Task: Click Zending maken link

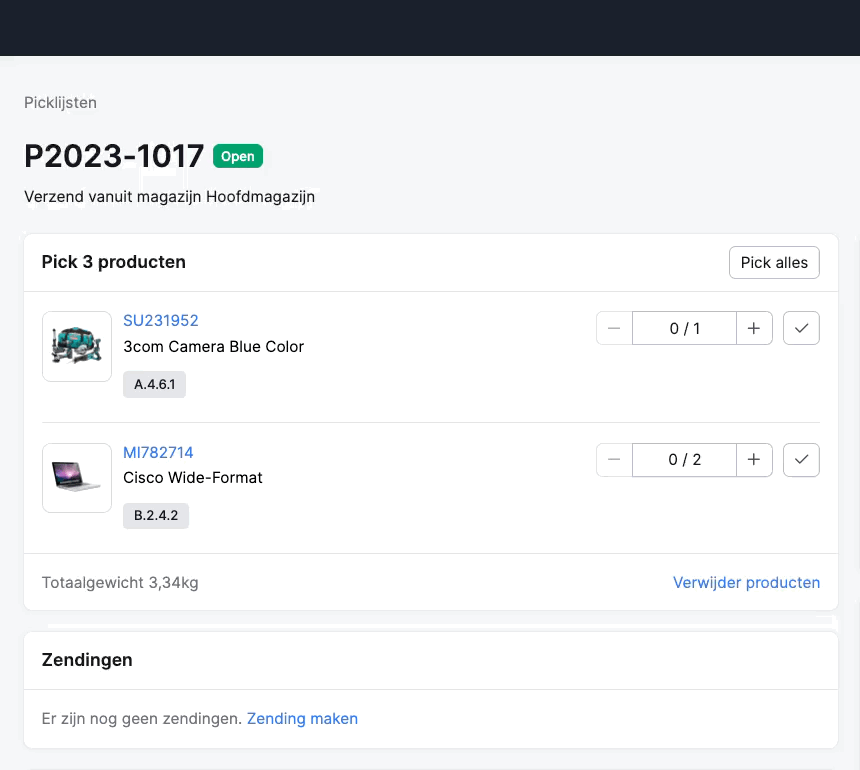Action: click(302, 718)
